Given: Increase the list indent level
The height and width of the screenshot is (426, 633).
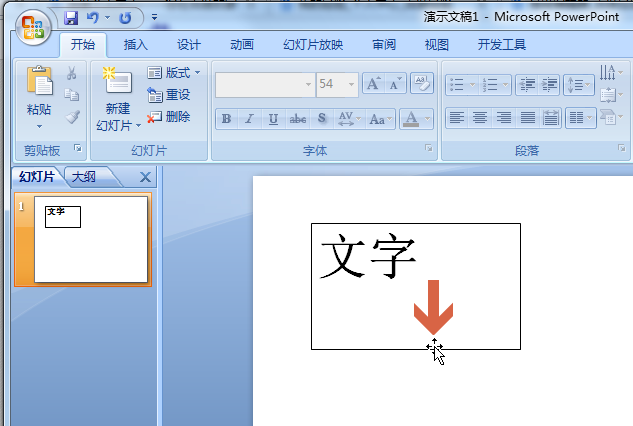Looking at the screenshot, I should tap(549, 85).
